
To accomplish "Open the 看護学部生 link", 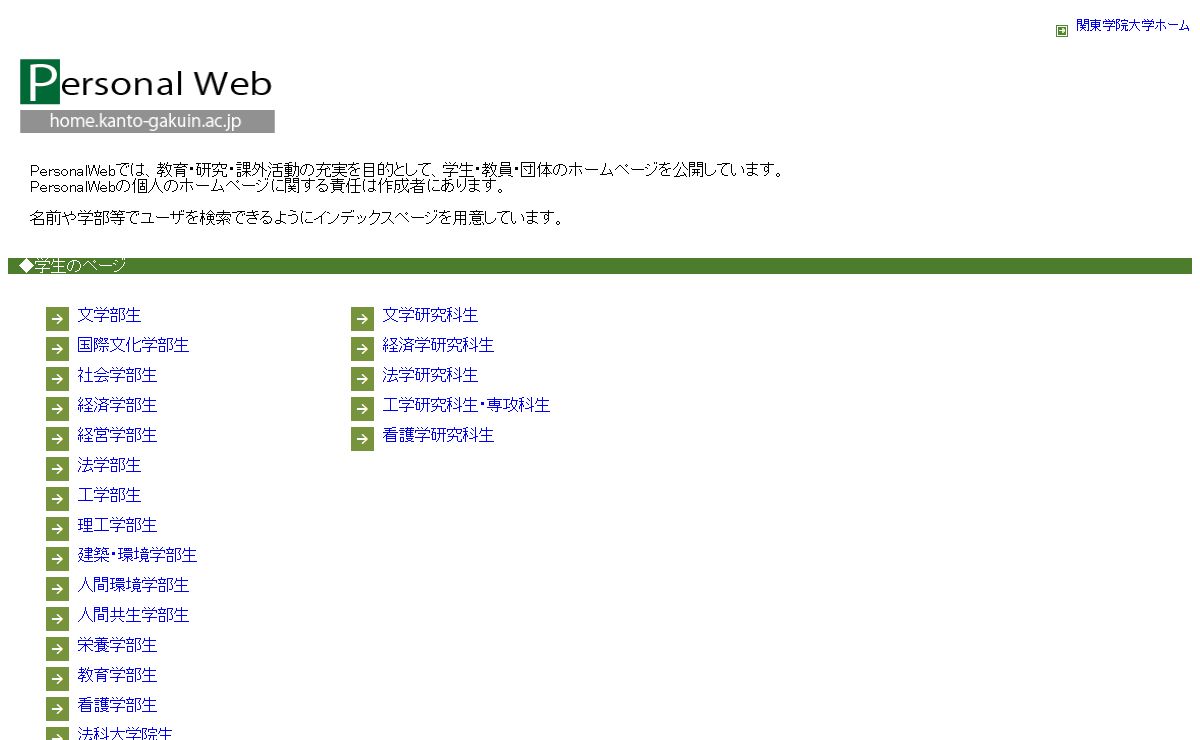I will pyautogui.click(x=117, y=705).
